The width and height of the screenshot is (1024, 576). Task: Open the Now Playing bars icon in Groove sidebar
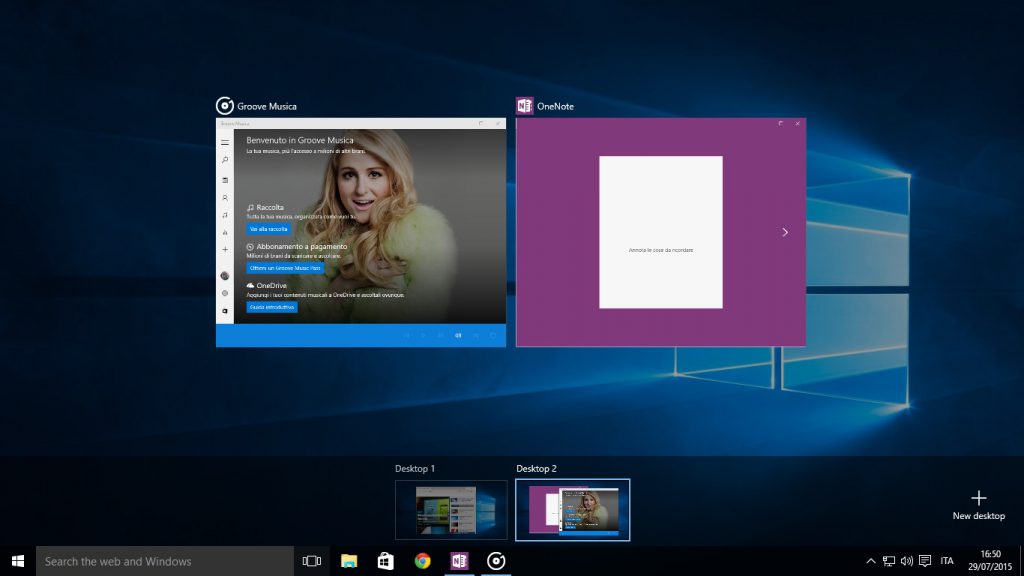pos(225,232)
